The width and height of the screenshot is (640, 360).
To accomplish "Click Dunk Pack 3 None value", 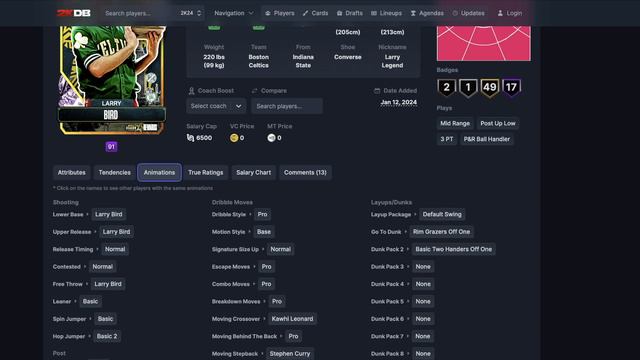I will point(423,267).
